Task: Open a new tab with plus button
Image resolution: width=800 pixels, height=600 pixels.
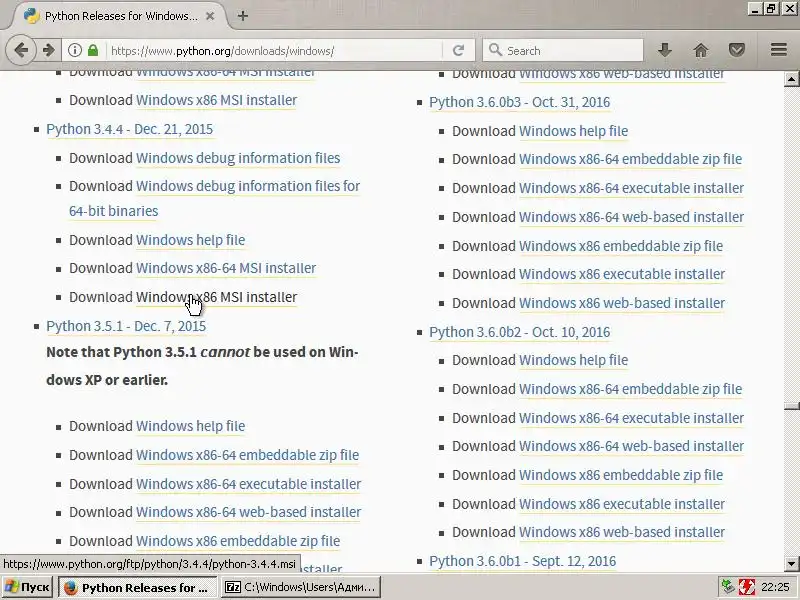Action: point(243,16)
